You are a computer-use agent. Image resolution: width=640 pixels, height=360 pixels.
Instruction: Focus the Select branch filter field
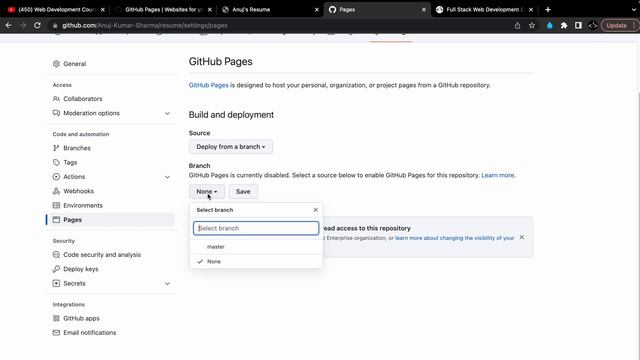click(256, 228)
